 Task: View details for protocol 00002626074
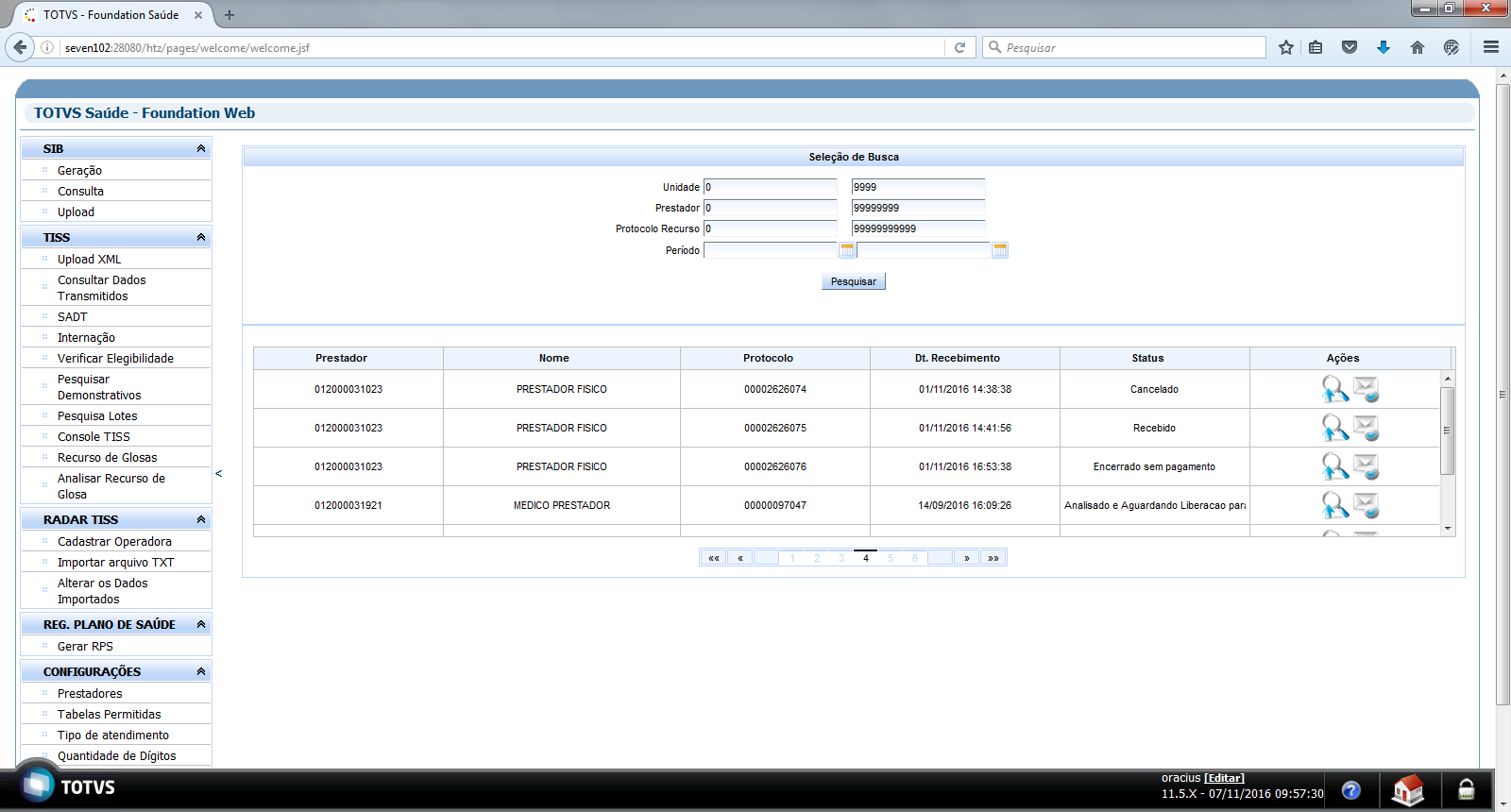click(1335, 389)
